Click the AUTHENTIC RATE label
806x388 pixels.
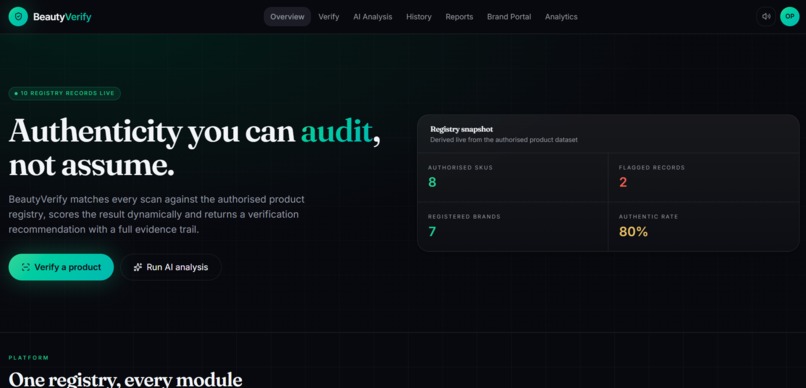point(648,217)
